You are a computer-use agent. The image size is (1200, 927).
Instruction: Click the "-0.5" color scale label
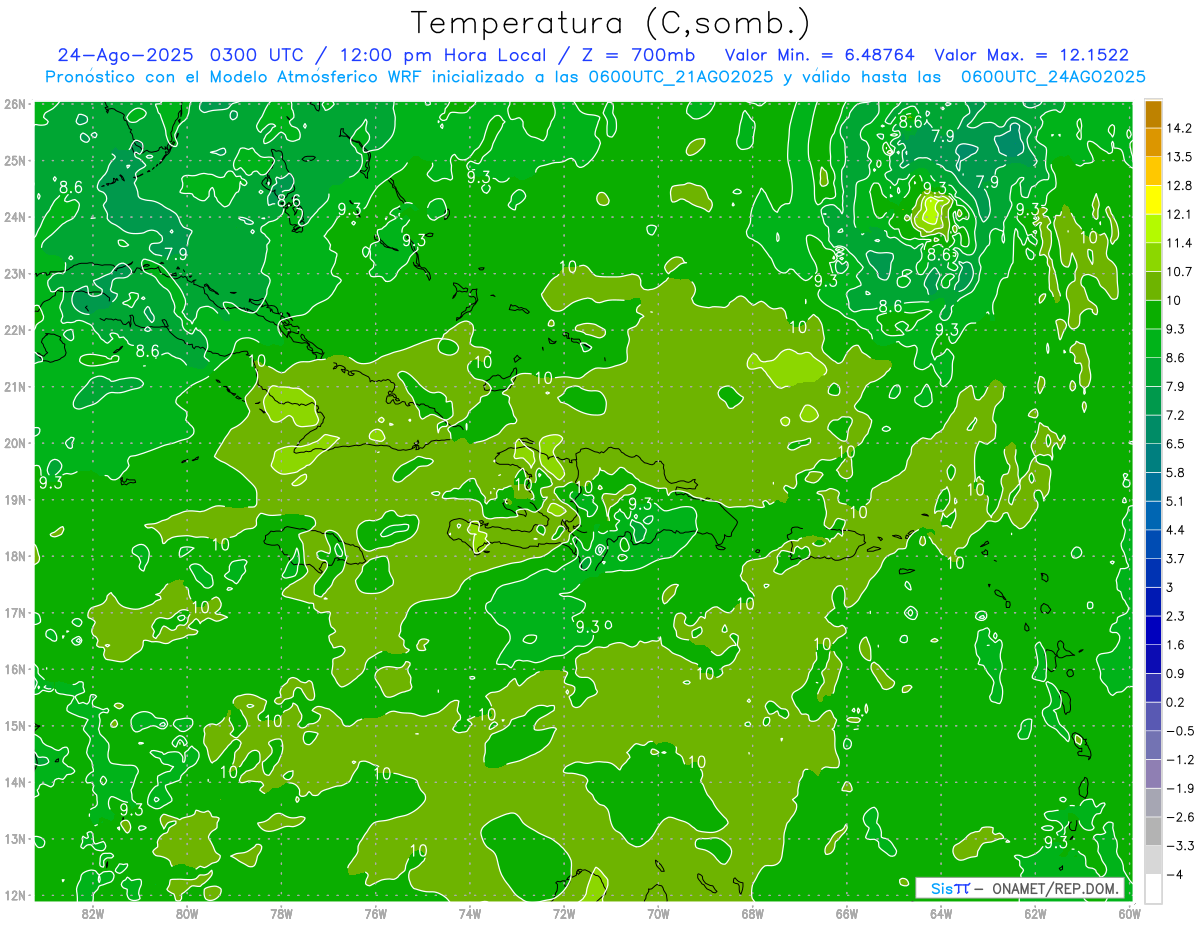click(x=1179, y=731)
